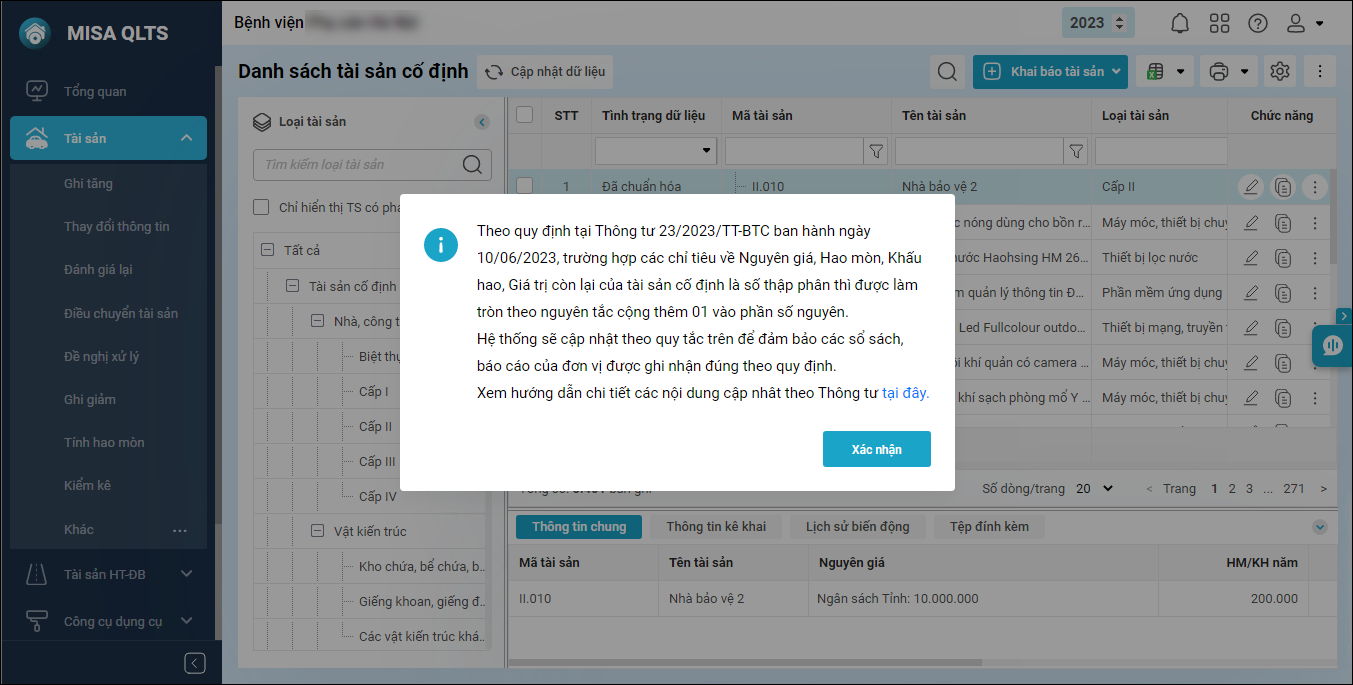Open Ghi tăng menu item
This screenshot has width=1353, height=685.
click(x=88, y=183)
